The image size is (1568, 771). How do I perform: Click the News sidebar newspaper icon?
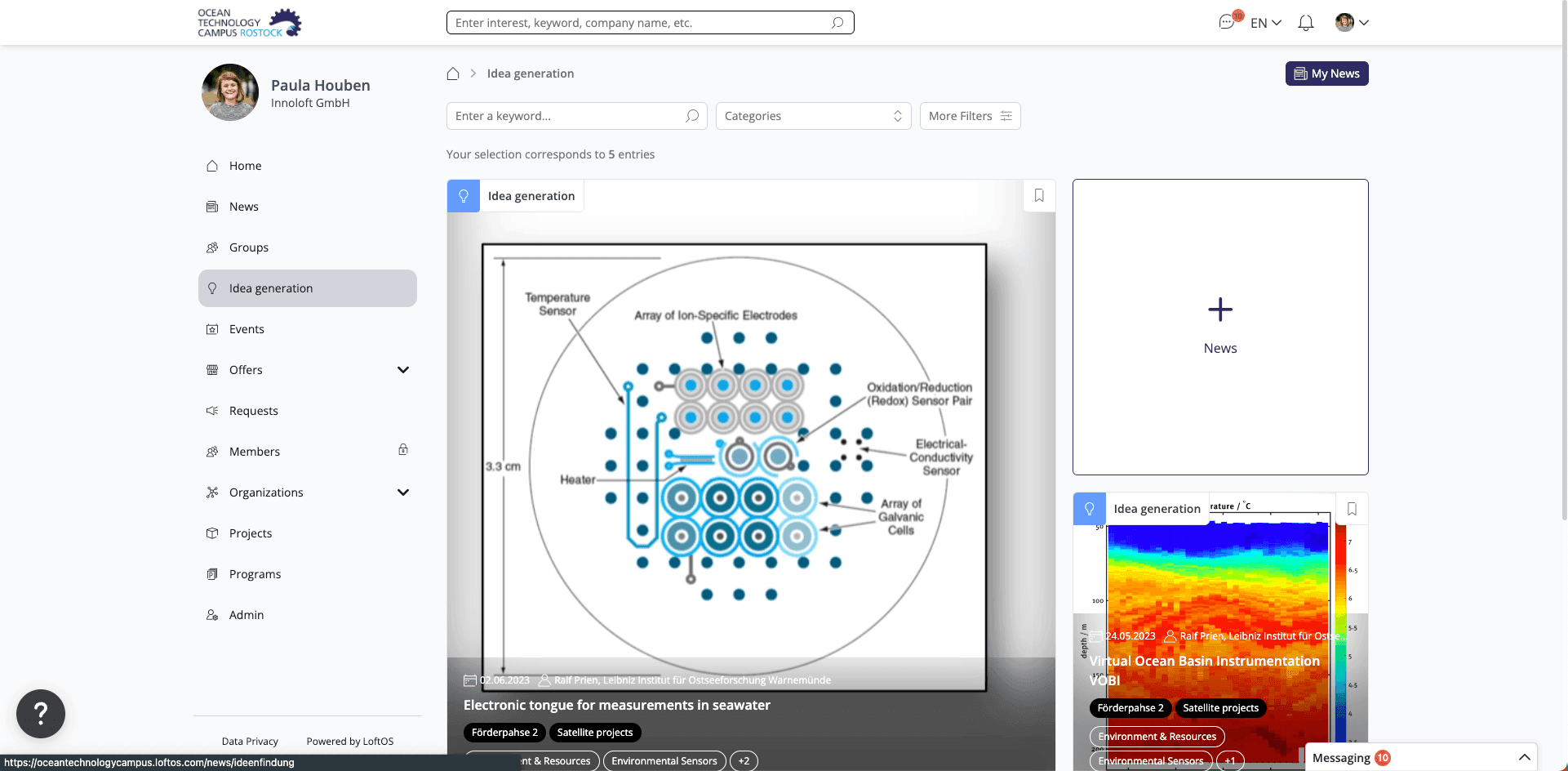coord(212,207)
